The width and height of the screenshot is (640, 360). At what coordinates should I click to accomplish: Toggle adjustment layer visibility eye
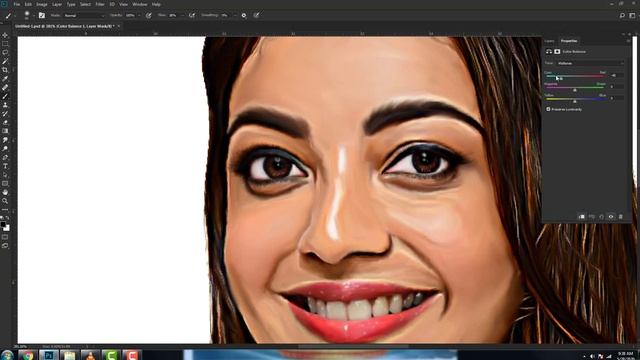pos(611,217)
